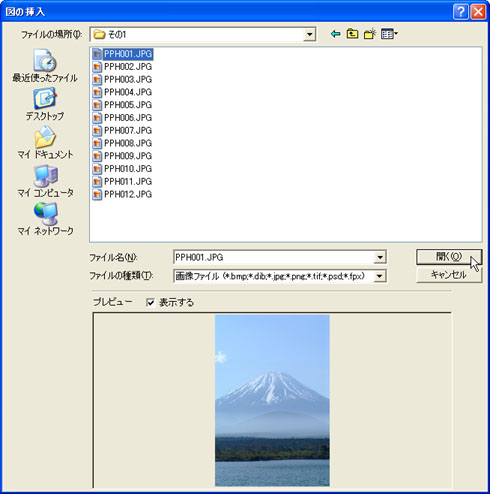490x494 pixels.
Task: Open マイ ドキュメント folder shortcut
Action: pyautogui.click(x=45, y=142)
